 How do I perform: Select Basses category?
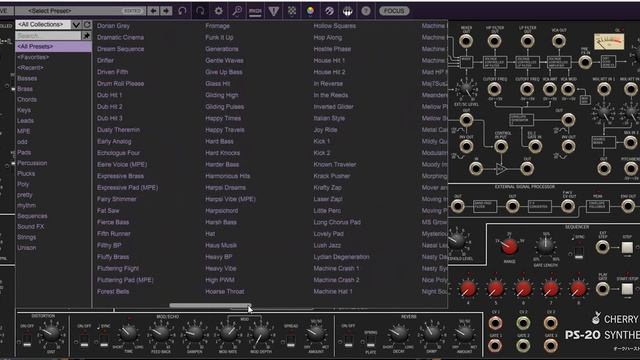coord(27,78)
